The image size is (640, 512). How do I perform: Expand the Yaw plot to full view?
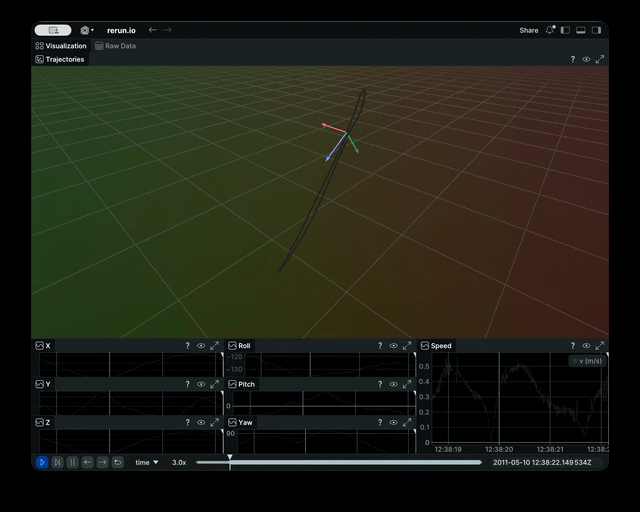coord(407,422)
